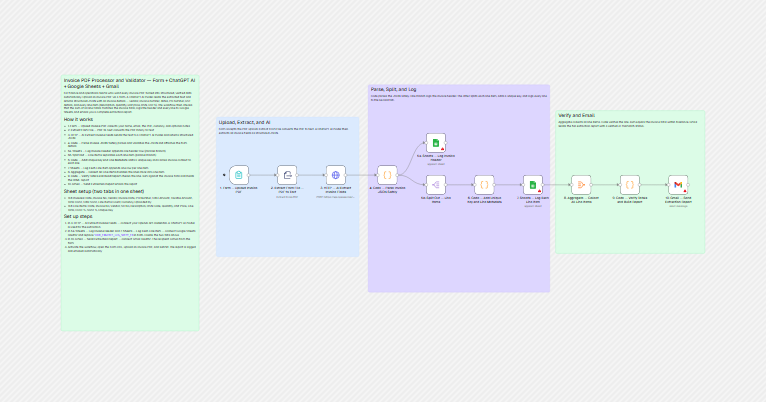Viewport: 766px width, 402px height.
Task: Select node 4 Code parse invoice JSON
Action: (387, 175)
